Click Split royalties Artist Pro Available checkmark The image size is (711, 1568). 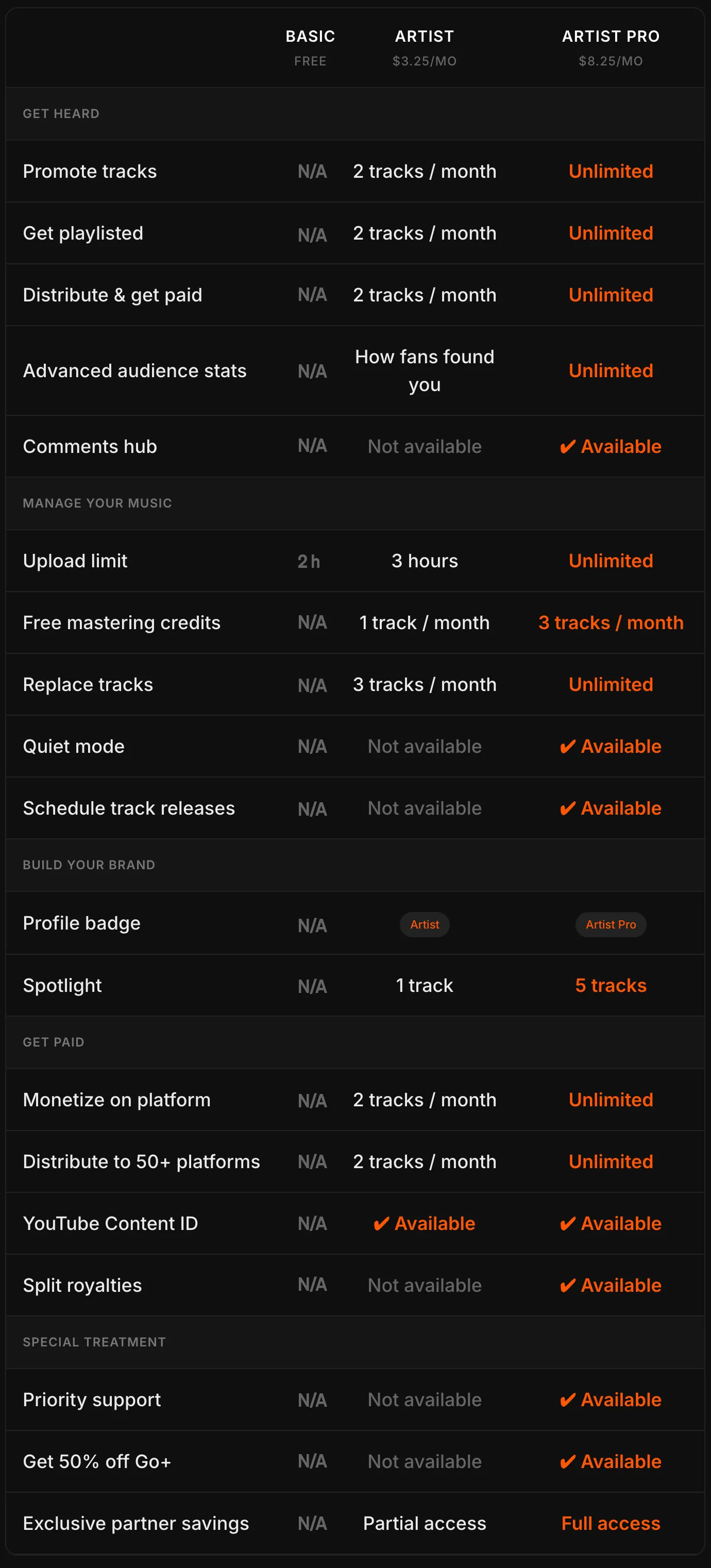click(611, 1285)
